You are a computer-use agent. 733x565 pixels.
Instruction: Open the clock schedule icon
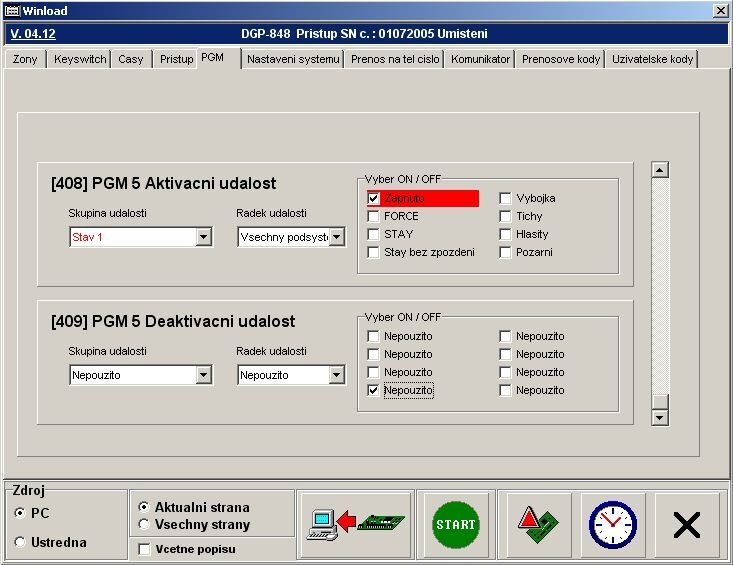point(612,524)
